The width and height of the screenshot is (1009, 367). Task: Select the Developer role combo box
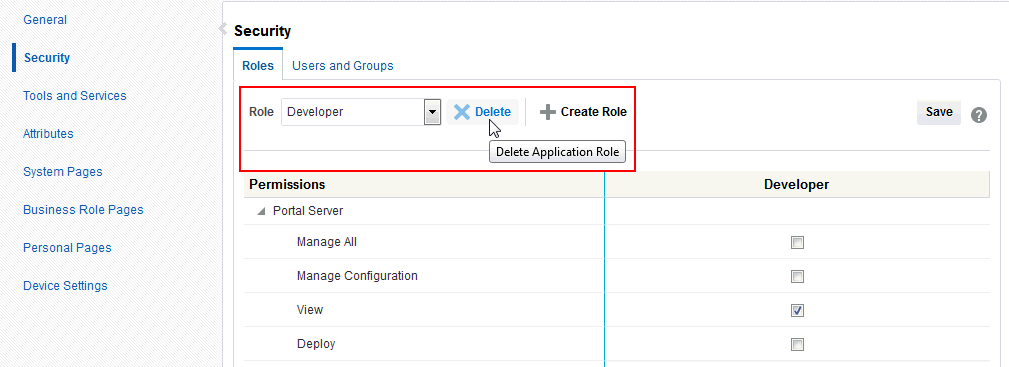pos(360,112)
